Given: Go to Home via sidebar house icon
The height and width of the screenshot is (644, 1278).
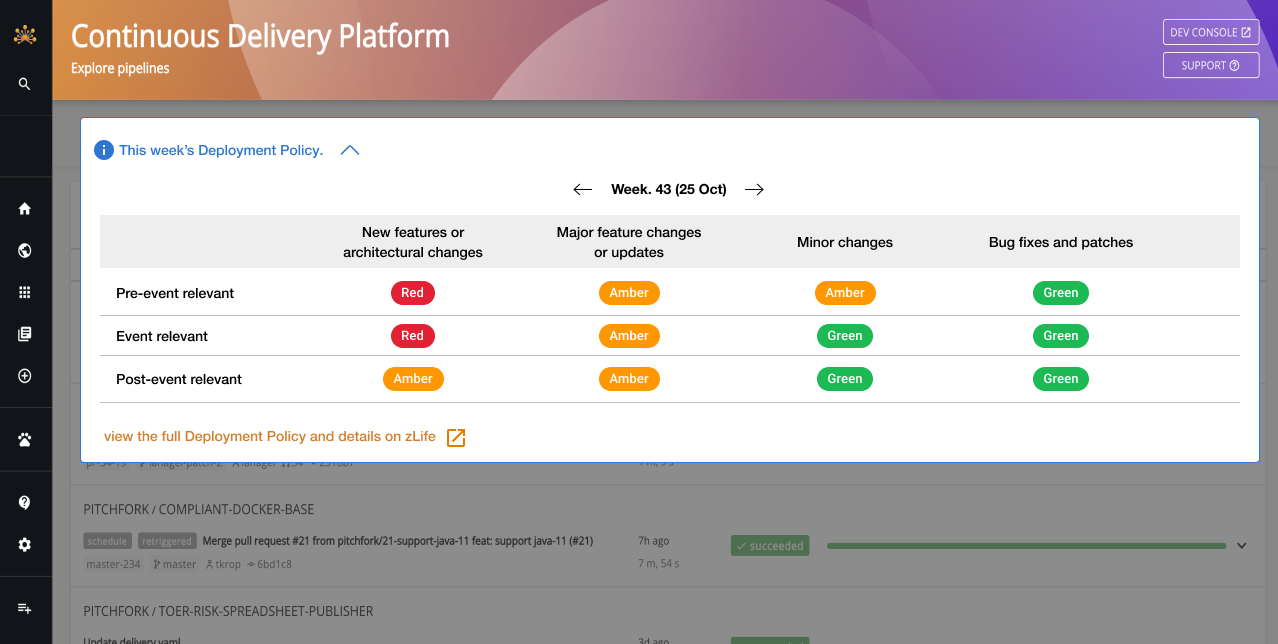Looking at the screenshot, I should coord(25,209).
